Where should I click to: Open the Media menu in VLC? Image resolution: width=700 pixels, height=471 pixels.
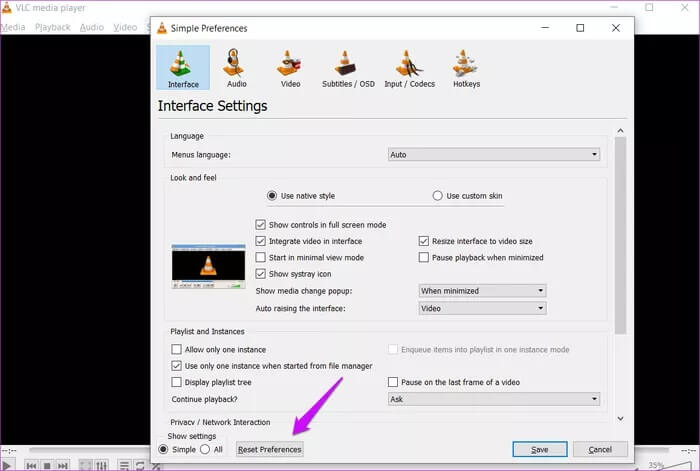coord(12,27)
